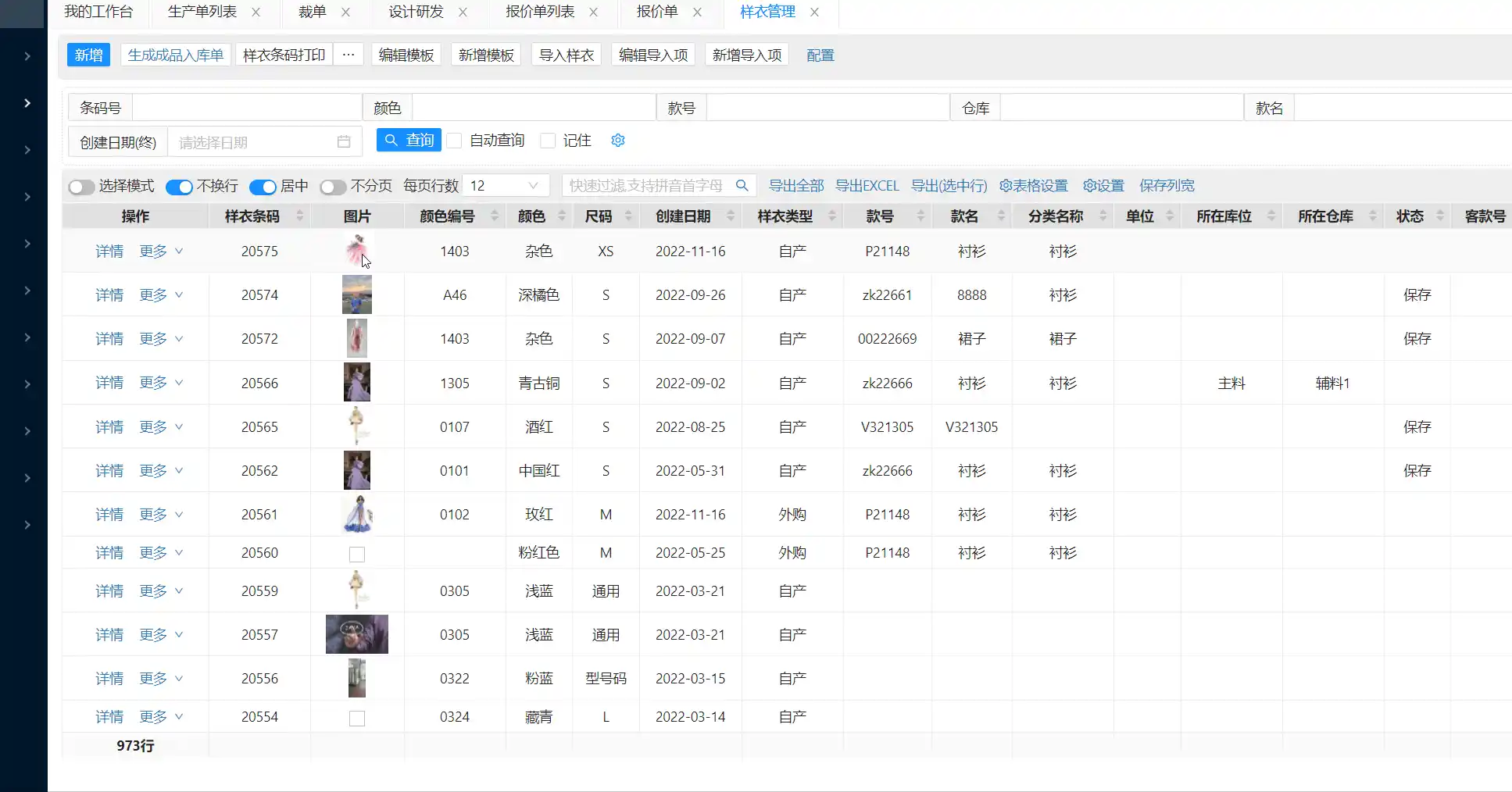Open image thumbnail for sample 20575
This screenshot has width=1512, height=792.
click(x=357, y=251)
